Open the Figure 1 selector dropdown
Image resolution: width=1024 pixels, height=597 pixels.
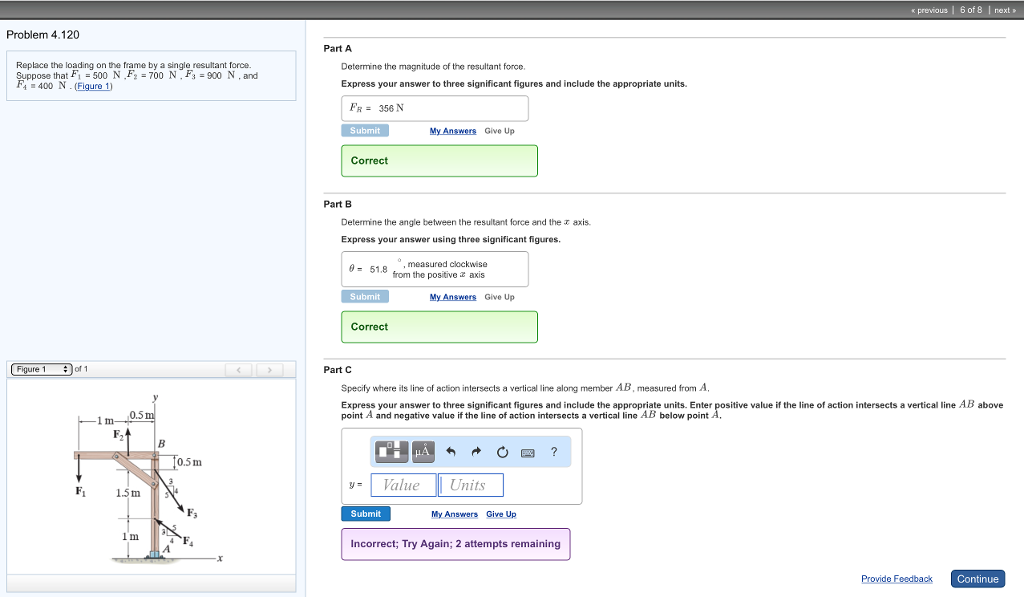40,370
